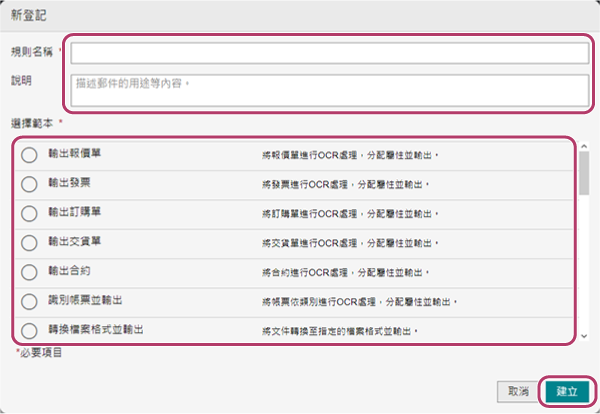Pick the 輸出訂購單 radio option

29,213
